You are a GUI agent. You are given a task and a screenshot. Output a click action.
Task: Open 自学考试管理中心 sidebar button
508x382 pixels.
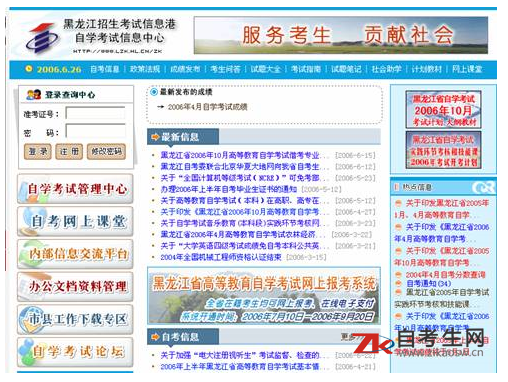click(75, 189)
